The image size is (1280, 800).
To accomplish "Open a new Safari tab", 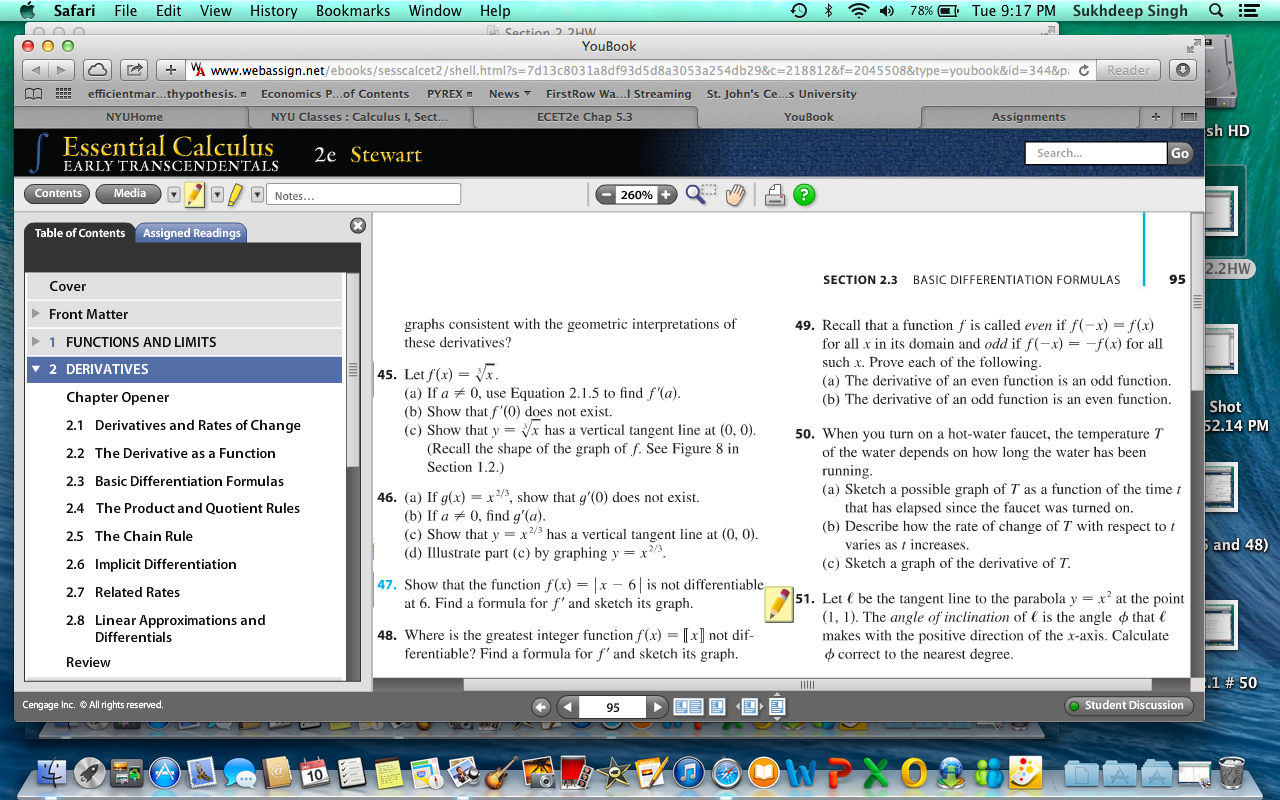I will [1156, 117].
